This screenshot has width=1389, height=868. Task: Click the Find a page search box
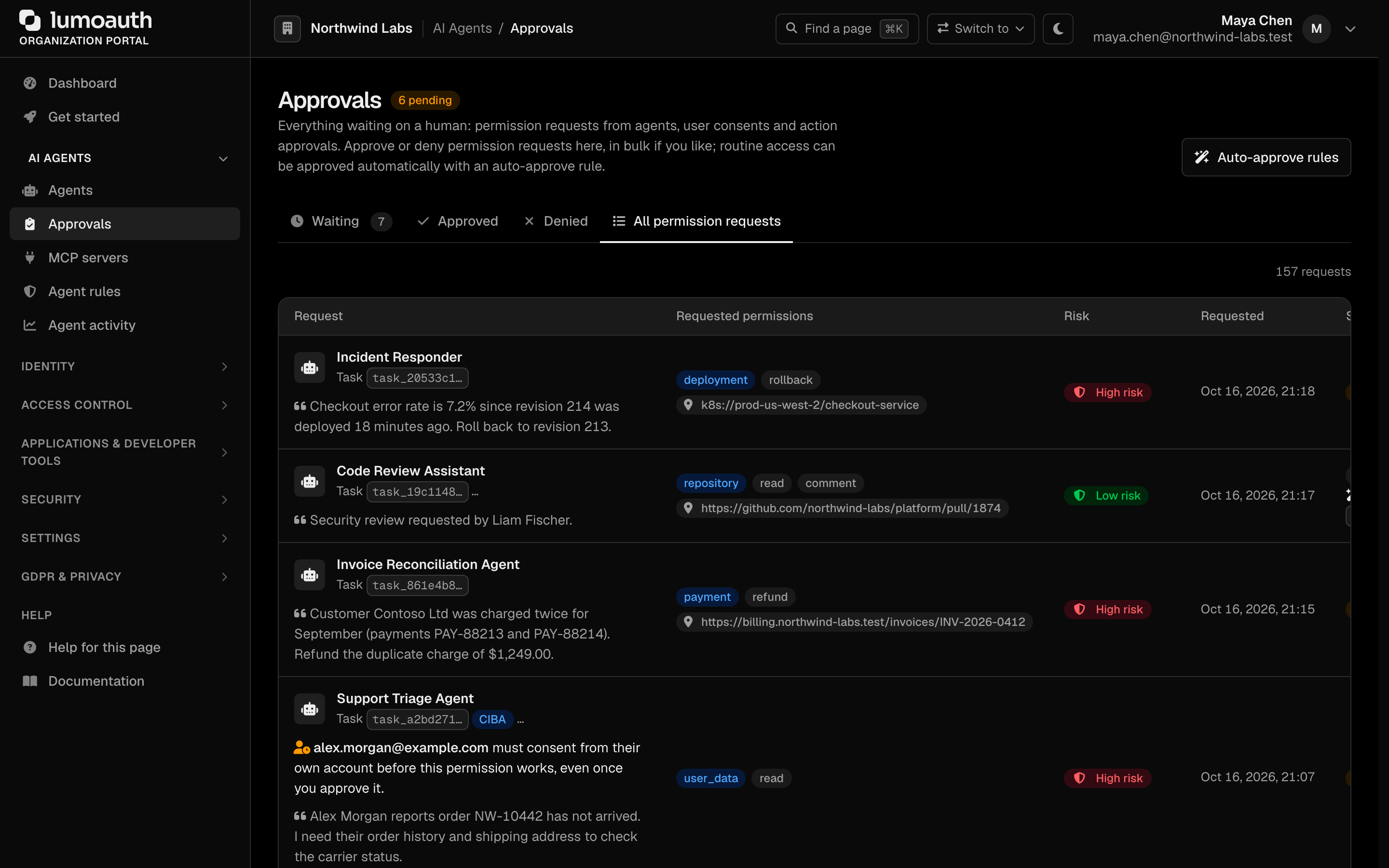point(846,29)
